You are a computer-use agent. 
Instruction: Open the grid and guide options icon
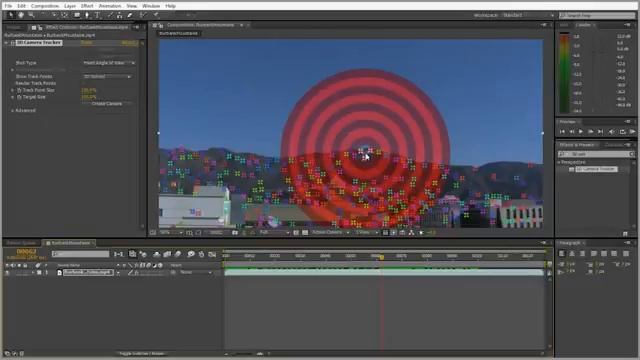pyautogui.click(x=189, y=233)
